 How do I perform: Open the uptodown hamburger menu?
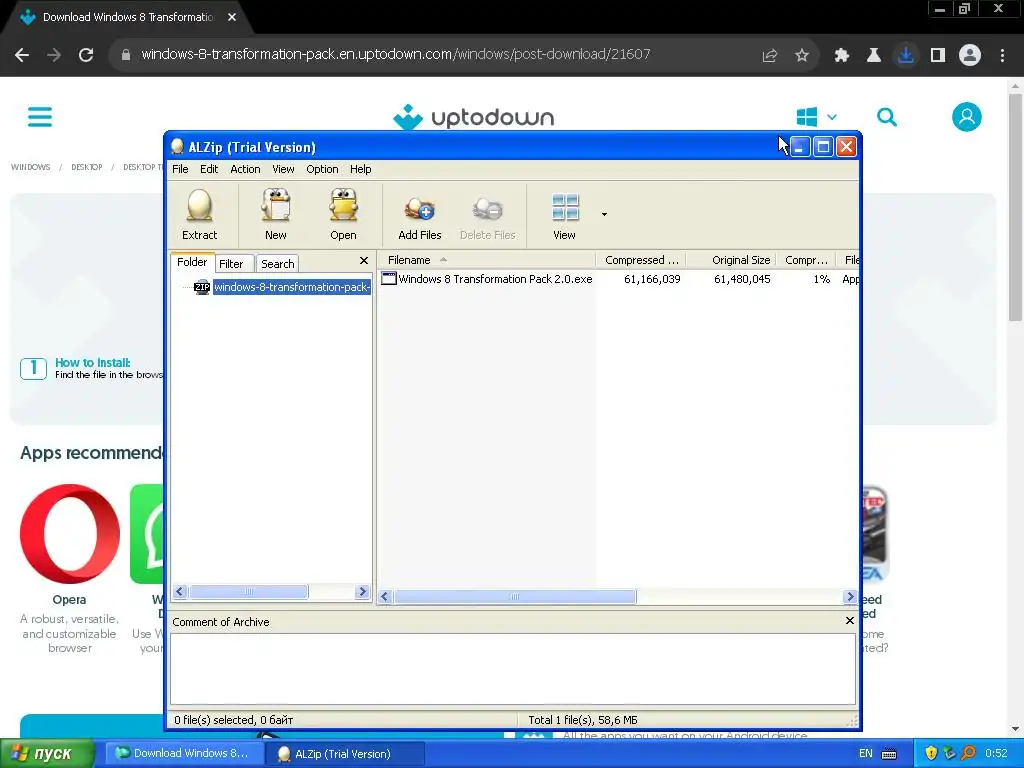(40, 117)
